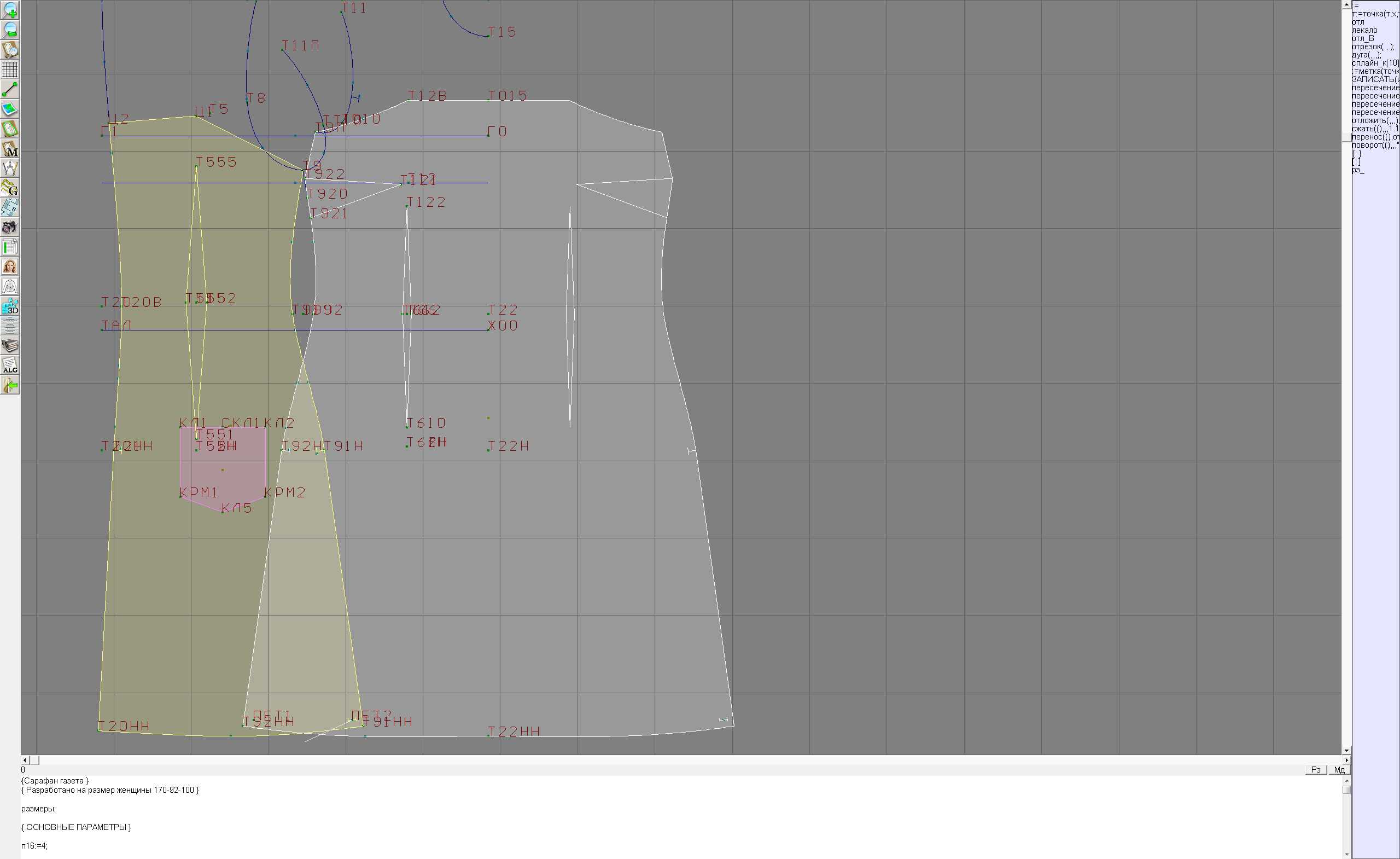Select the line segment drawing tool
This screenshot has height=859, width=1400.
(x=10, y=89)
